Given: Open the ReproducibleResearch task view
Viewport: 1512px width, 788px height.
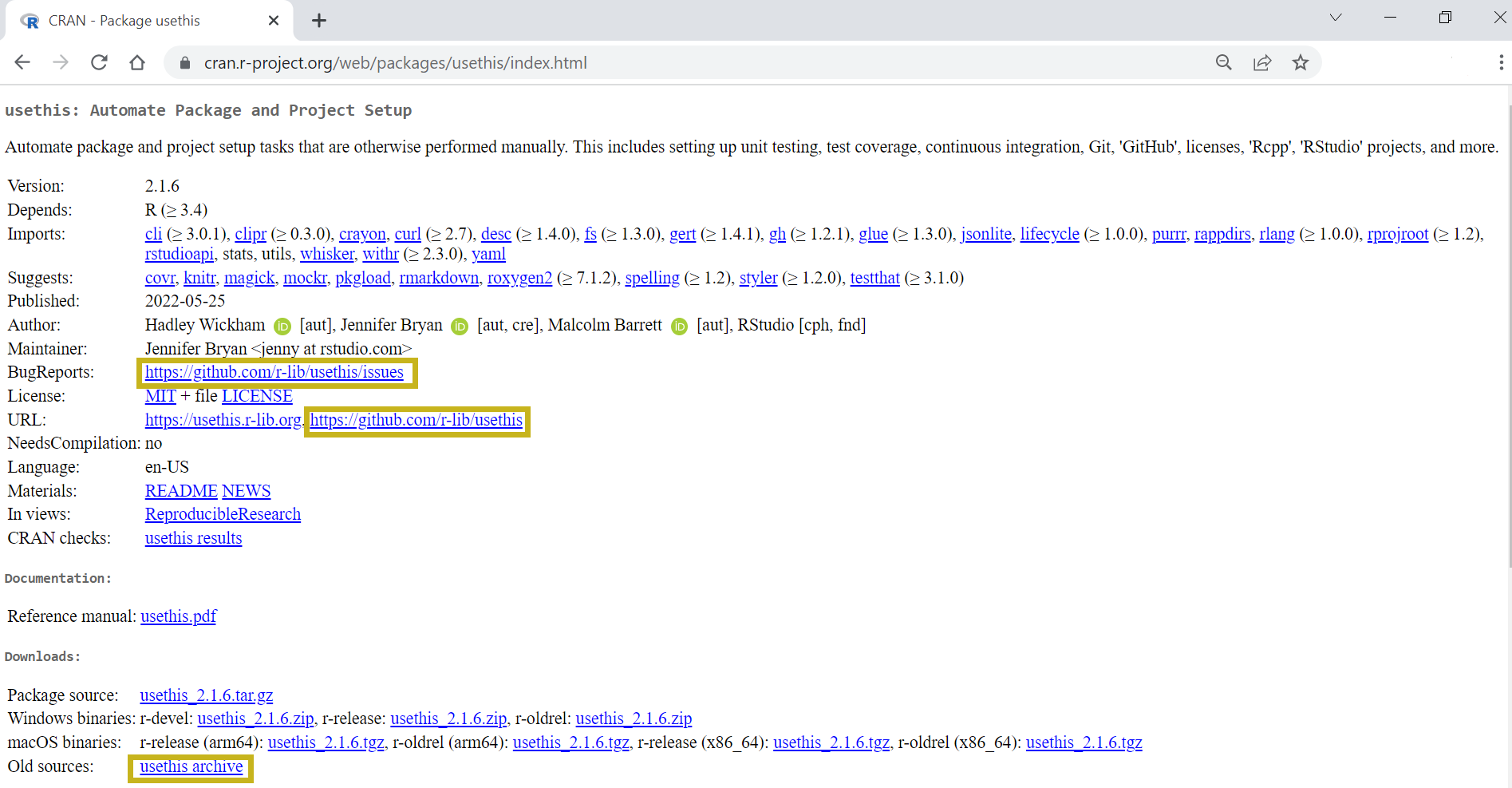Looking at the screenshot, I should click(x=223, y=514).
